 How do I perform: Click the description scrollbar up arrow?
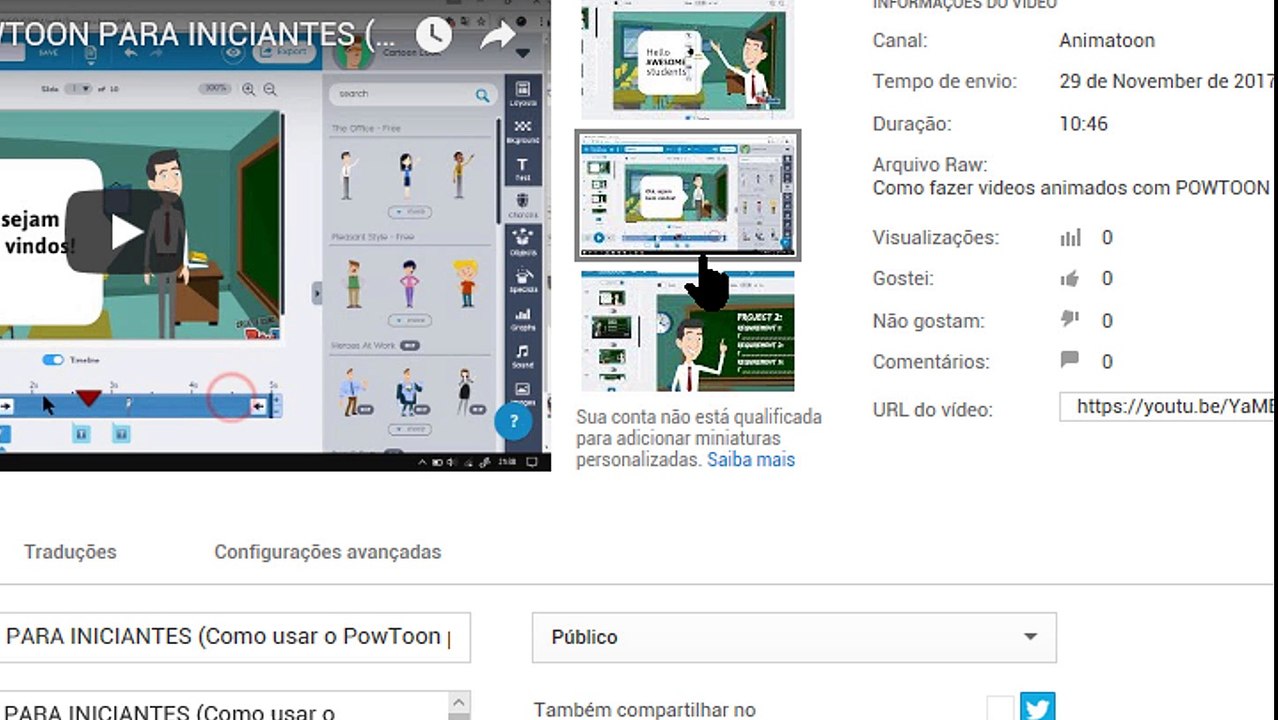pos(459,702)
